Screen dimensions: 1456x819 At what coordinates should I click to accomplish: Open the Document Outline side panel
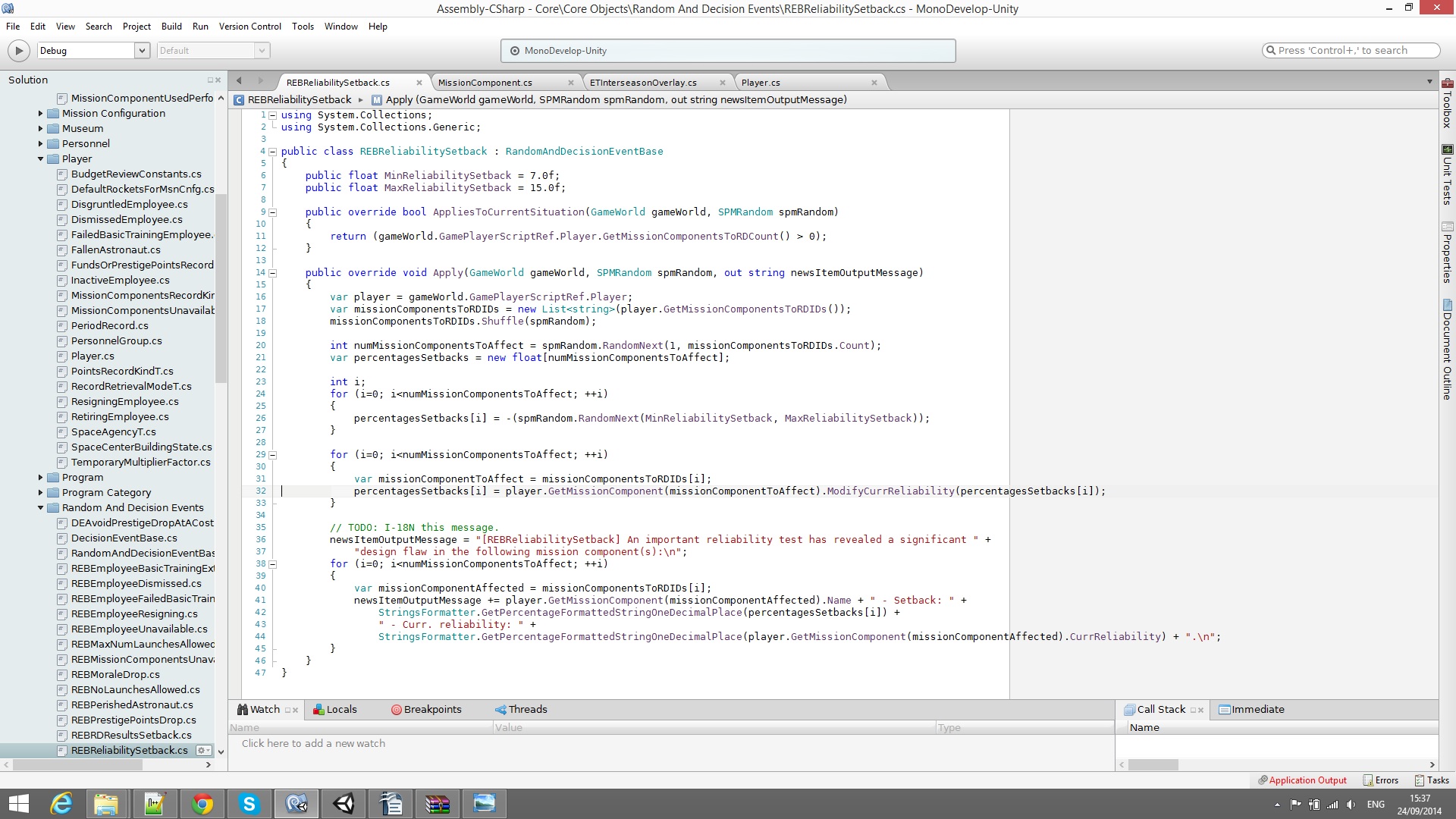1447,350
